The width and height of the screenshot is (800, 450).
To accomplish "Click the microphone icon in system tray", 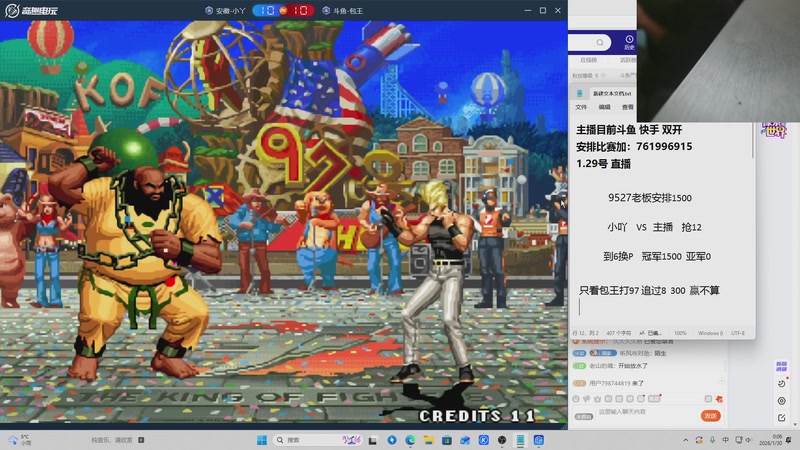I will point(712,440).
